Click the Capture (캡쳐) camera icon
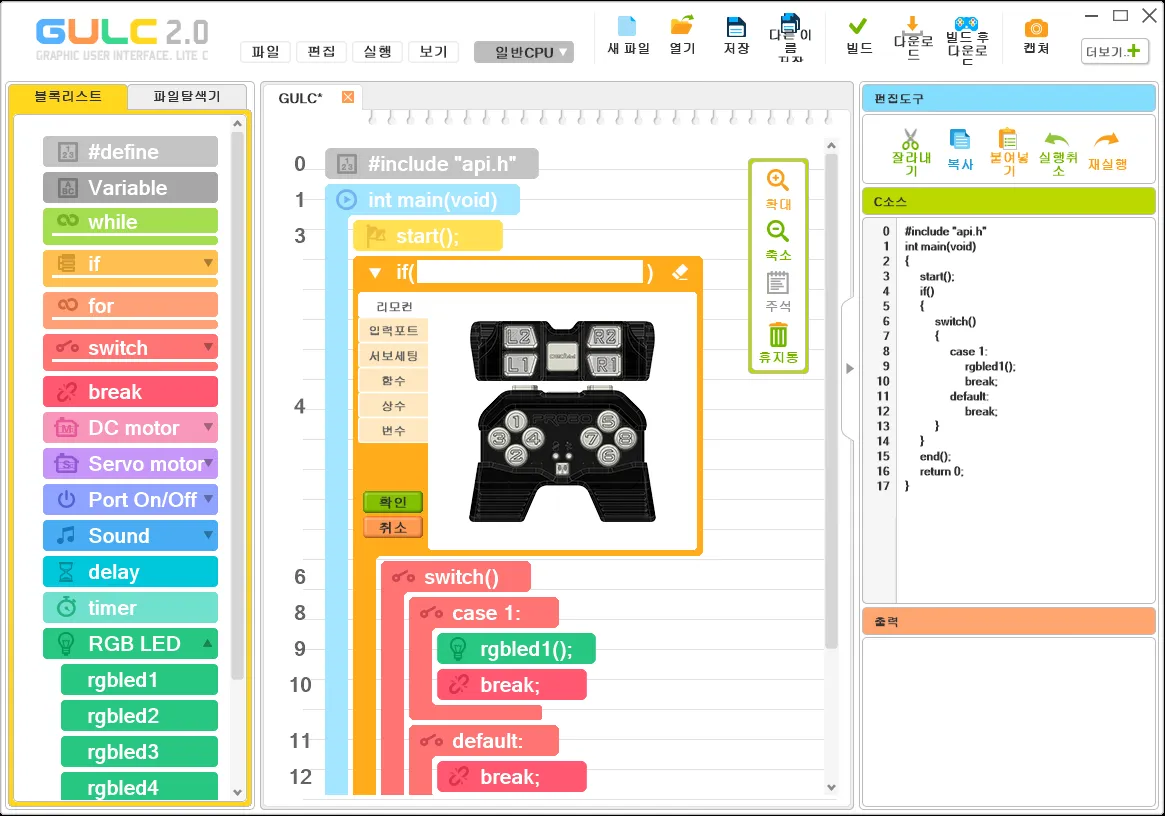 click(1036, 28)
